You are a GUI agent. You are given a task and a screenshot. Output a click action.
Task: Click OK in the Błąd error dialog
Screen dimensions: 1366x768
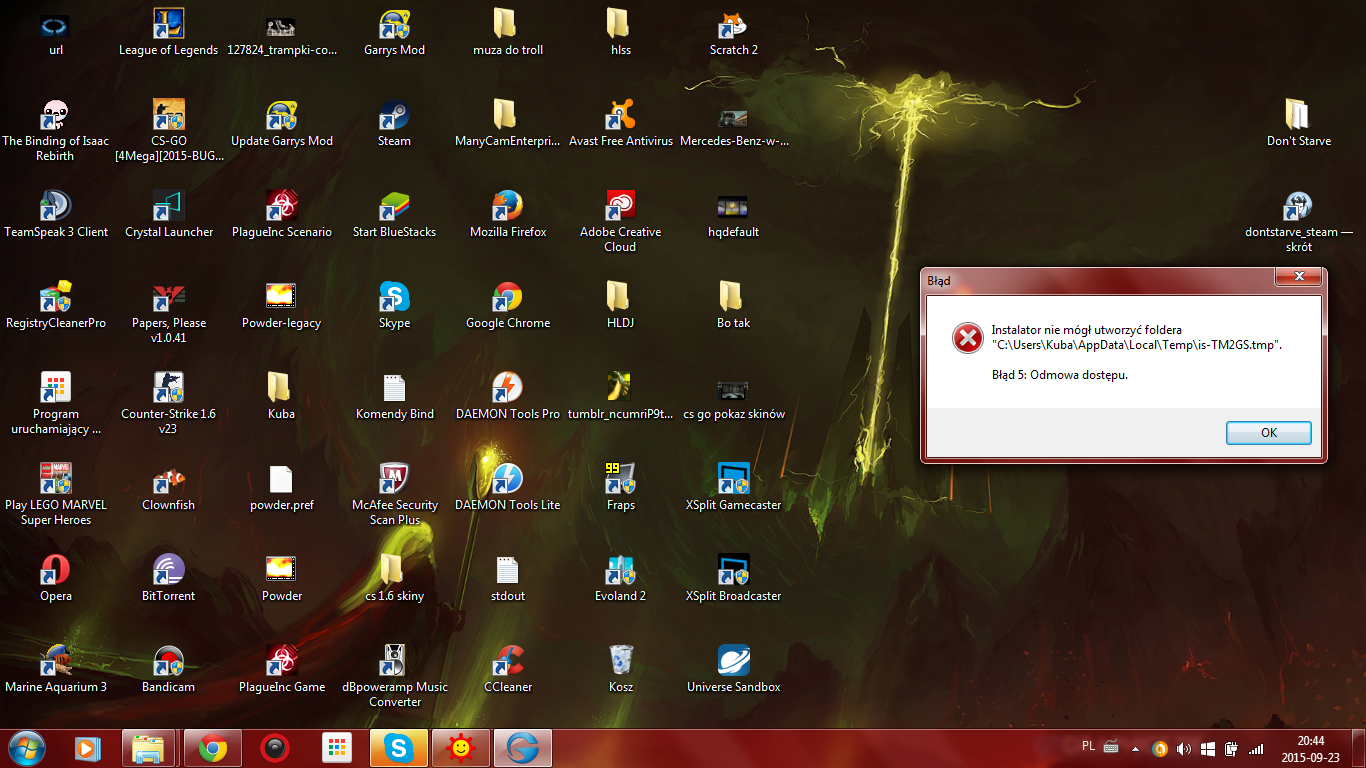point(1268,433)
